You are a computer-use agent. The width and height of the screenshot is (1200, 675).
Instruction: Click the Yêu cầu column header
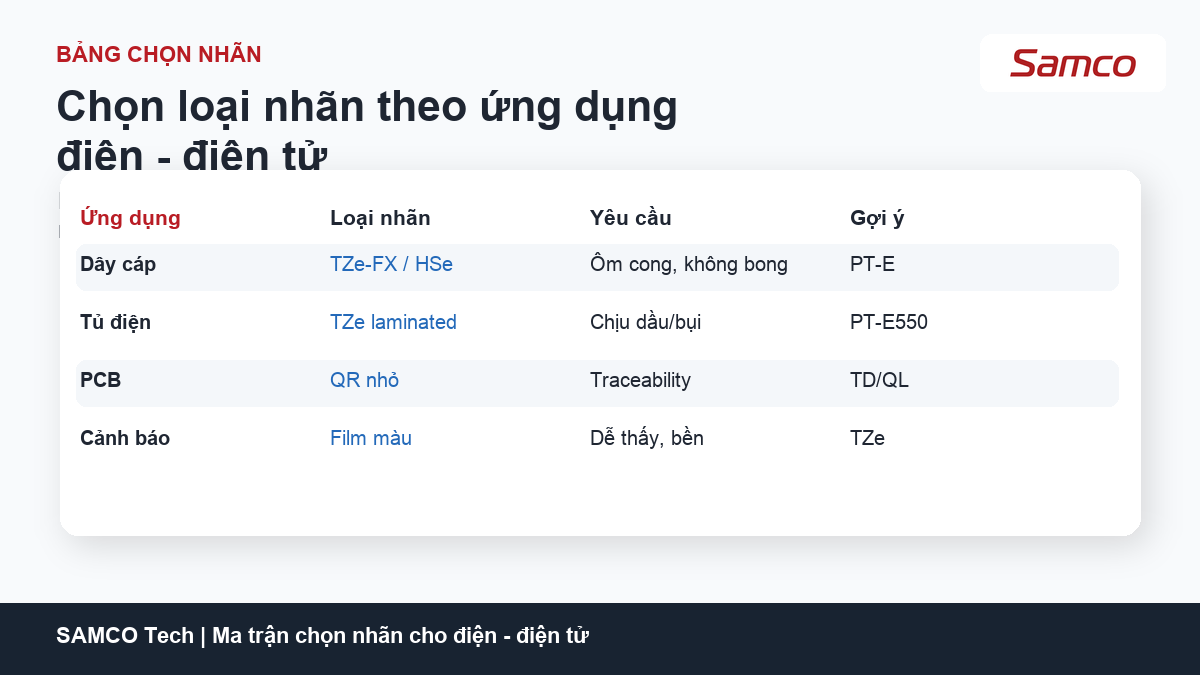click(x=631, y=218)
